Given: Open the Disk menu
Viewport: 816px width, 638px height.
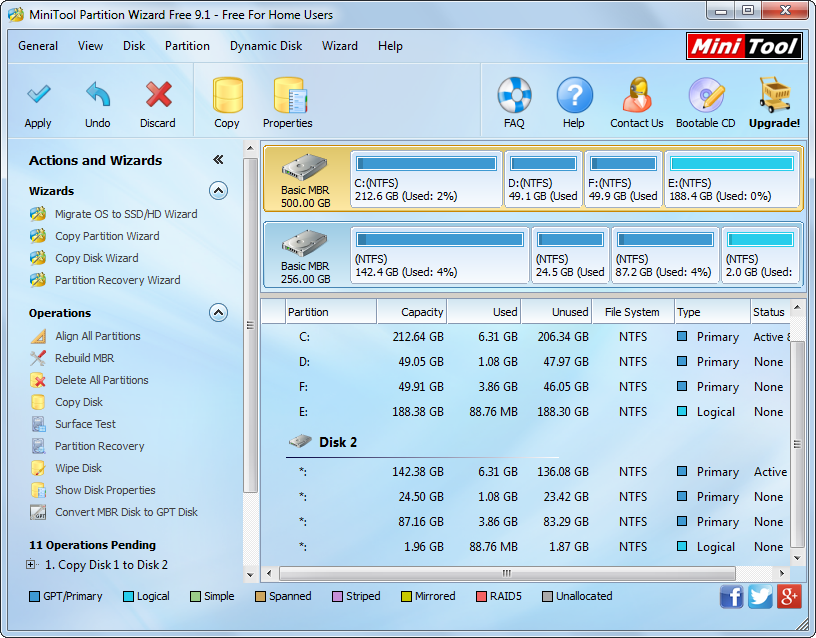Looking at the screenshot, I should click(134, 46).
